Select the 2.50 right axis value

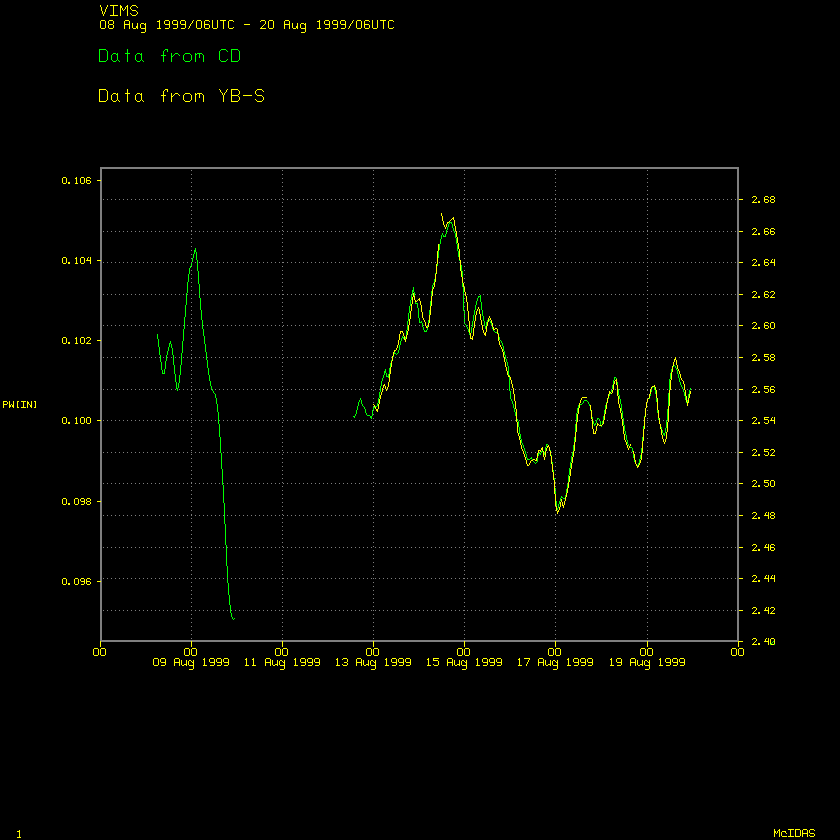[x=763, y=484]
